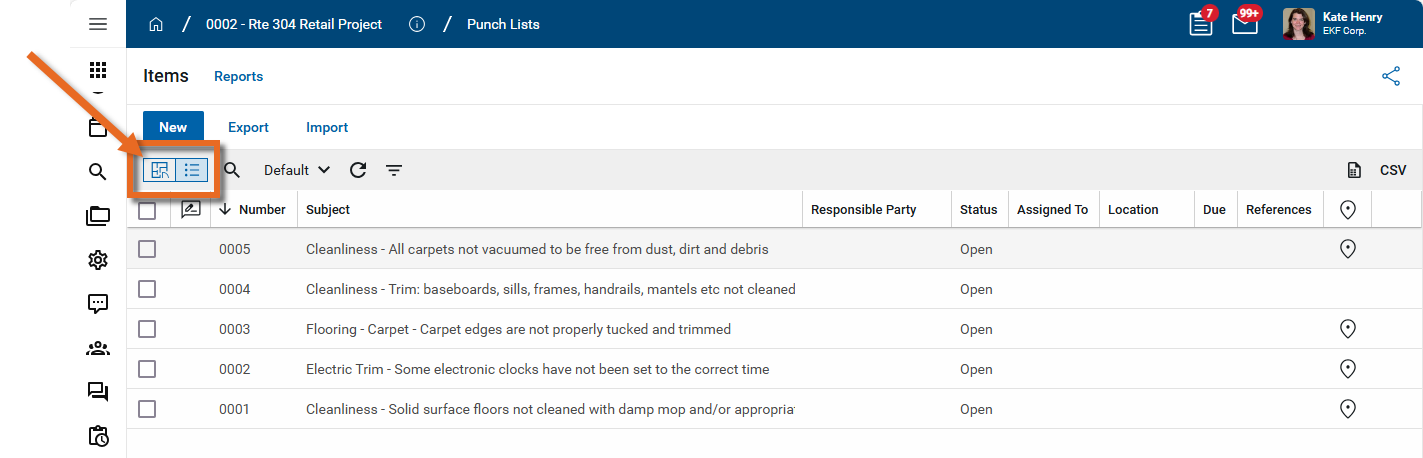Image resolution: width=1423 pixels, height=458 pixels.
Task: Select the checkbox for item 0005
Action: [x=147, y=249]
